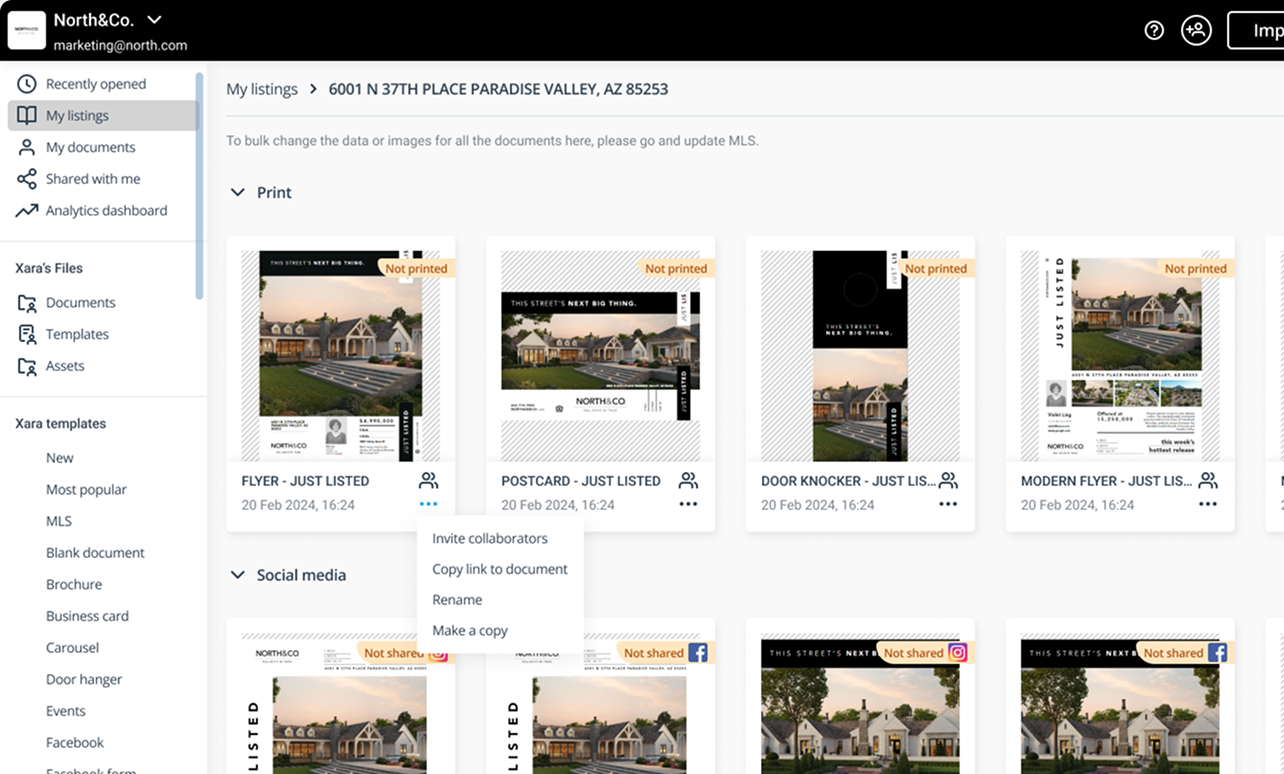
Task: Click Facebook icon on second social media card
Action: tap(698, 653)
